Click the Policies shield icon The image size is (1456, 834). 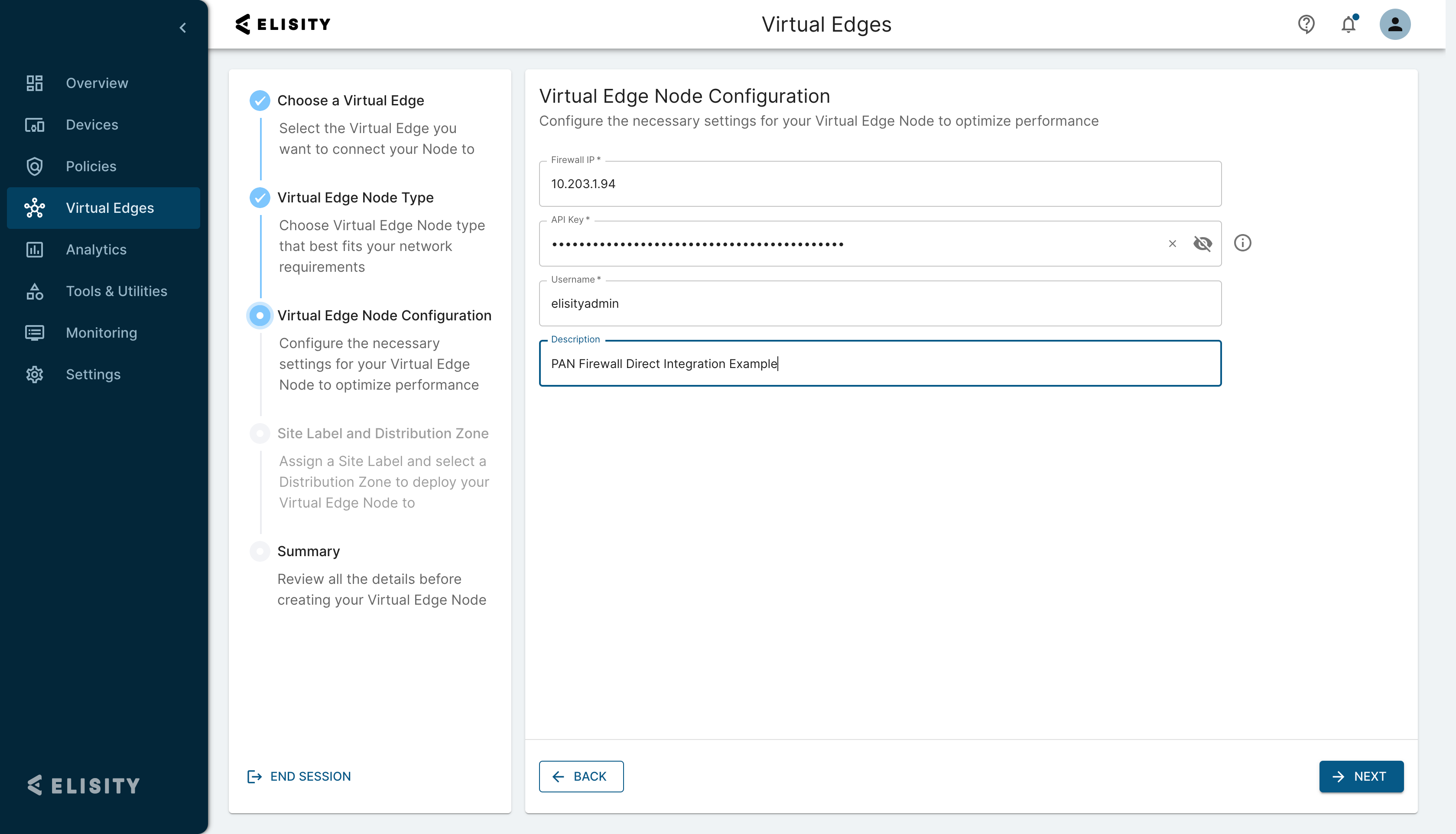click(x=34, y=166)
